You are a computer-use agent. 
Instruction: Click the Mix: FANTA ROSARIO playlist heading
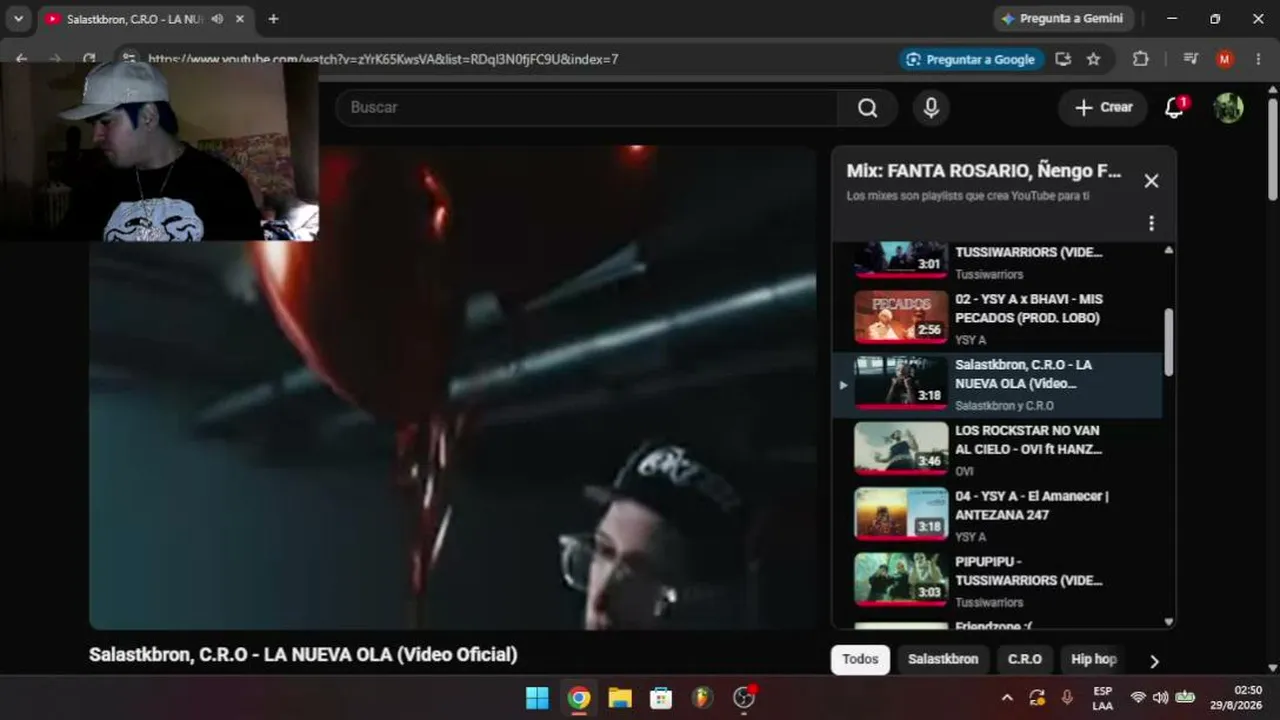[x=984, y=171]
